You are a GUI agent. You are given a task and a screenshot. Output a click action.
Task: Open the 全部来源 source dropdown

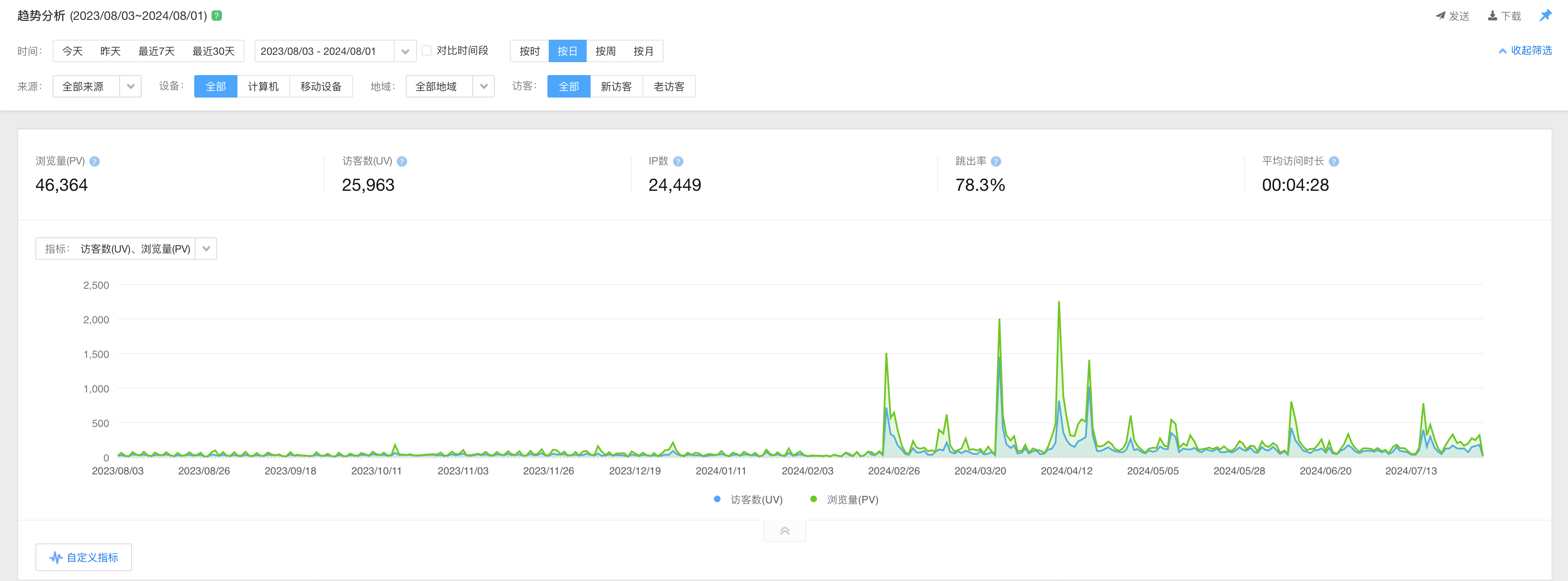[x=98, y=86]
